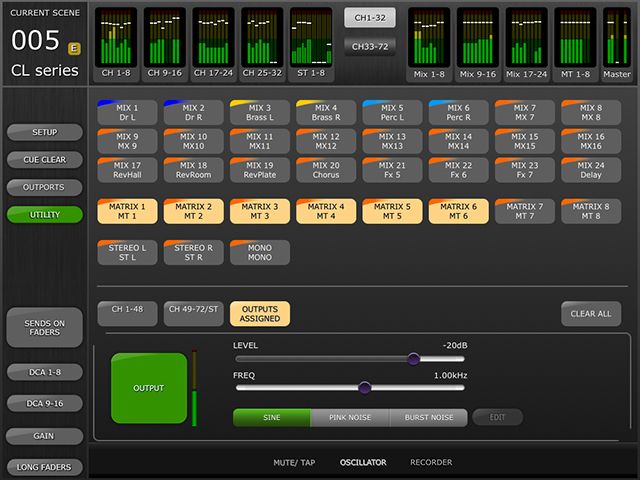Toggle MIX 3 Brass L assignment

(x=260, y=112)
